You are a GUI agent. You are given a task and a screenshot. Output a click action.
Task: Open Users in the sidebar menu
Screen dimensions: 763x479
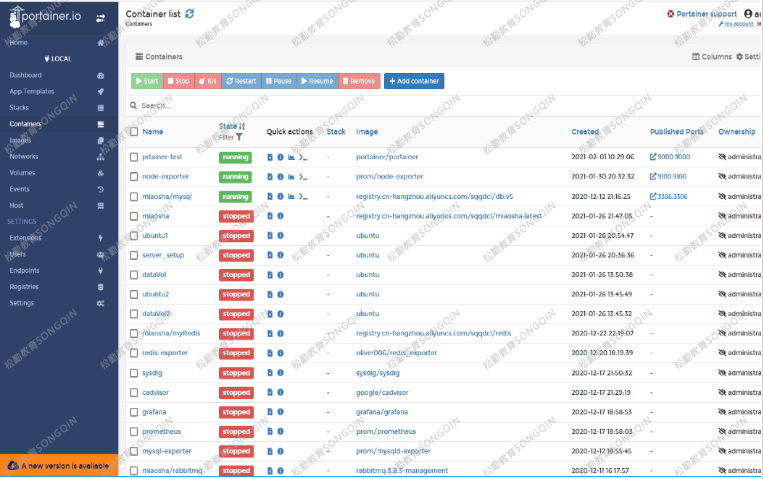(x=59, y=254)
